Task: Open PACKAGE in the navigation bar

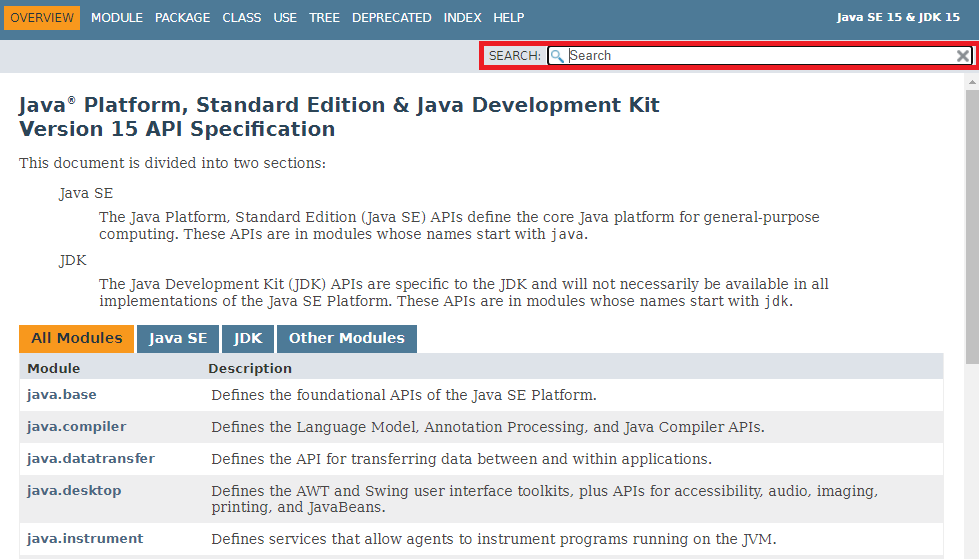Action: pos(182,17)
